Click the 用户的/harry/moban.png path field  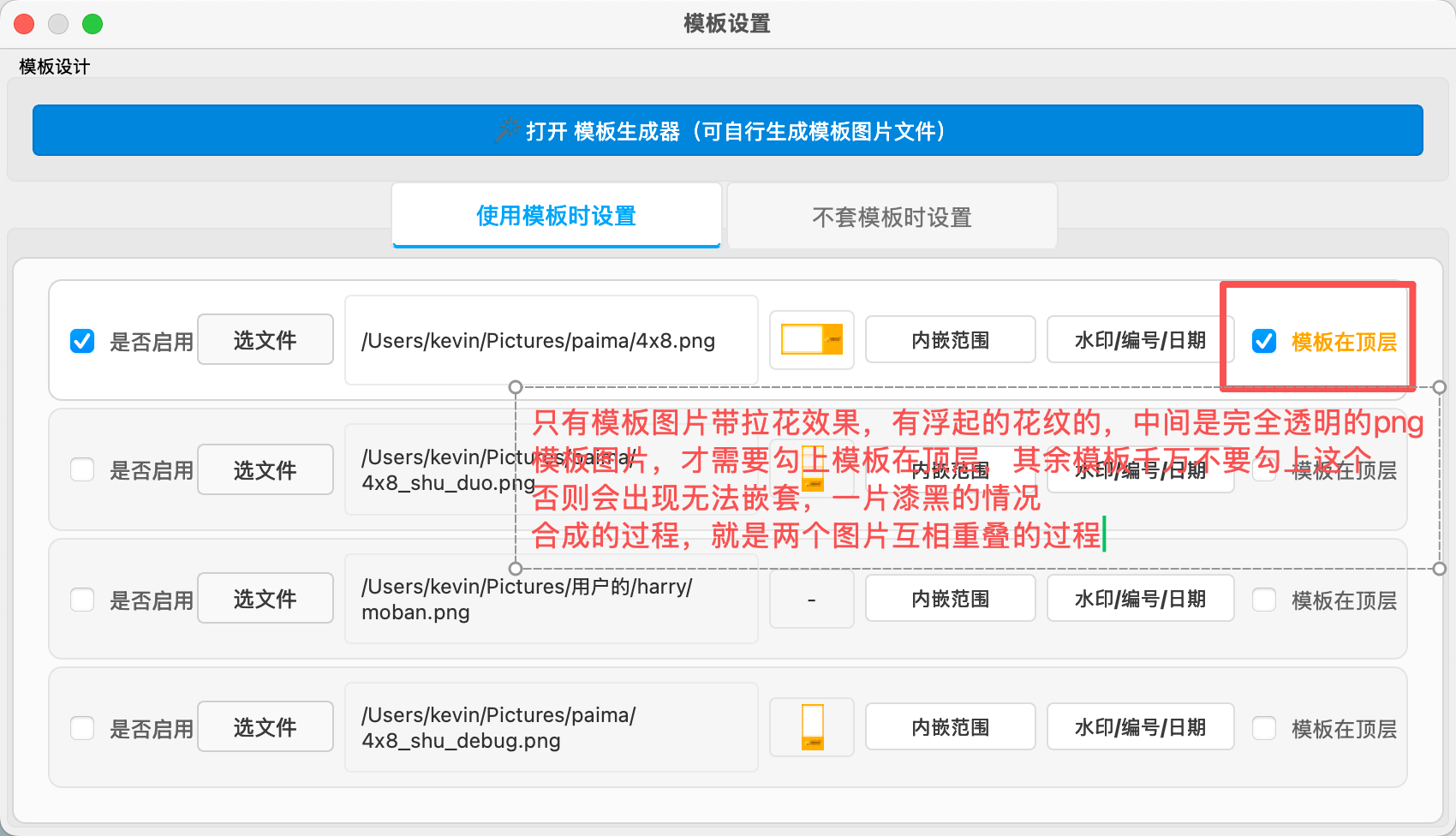coord(551,600)
